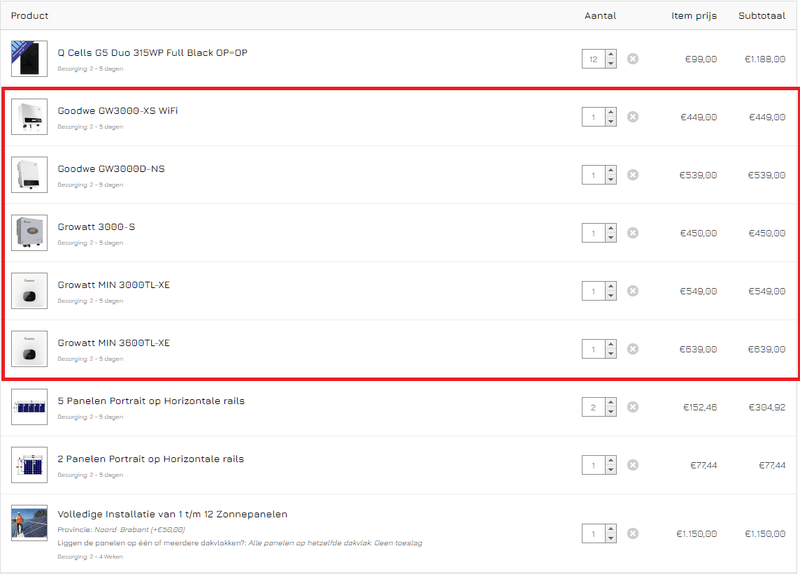Decrease quantity of 2 Panelen Portrait rails
The image size is (800, 574).
[611, 470]
